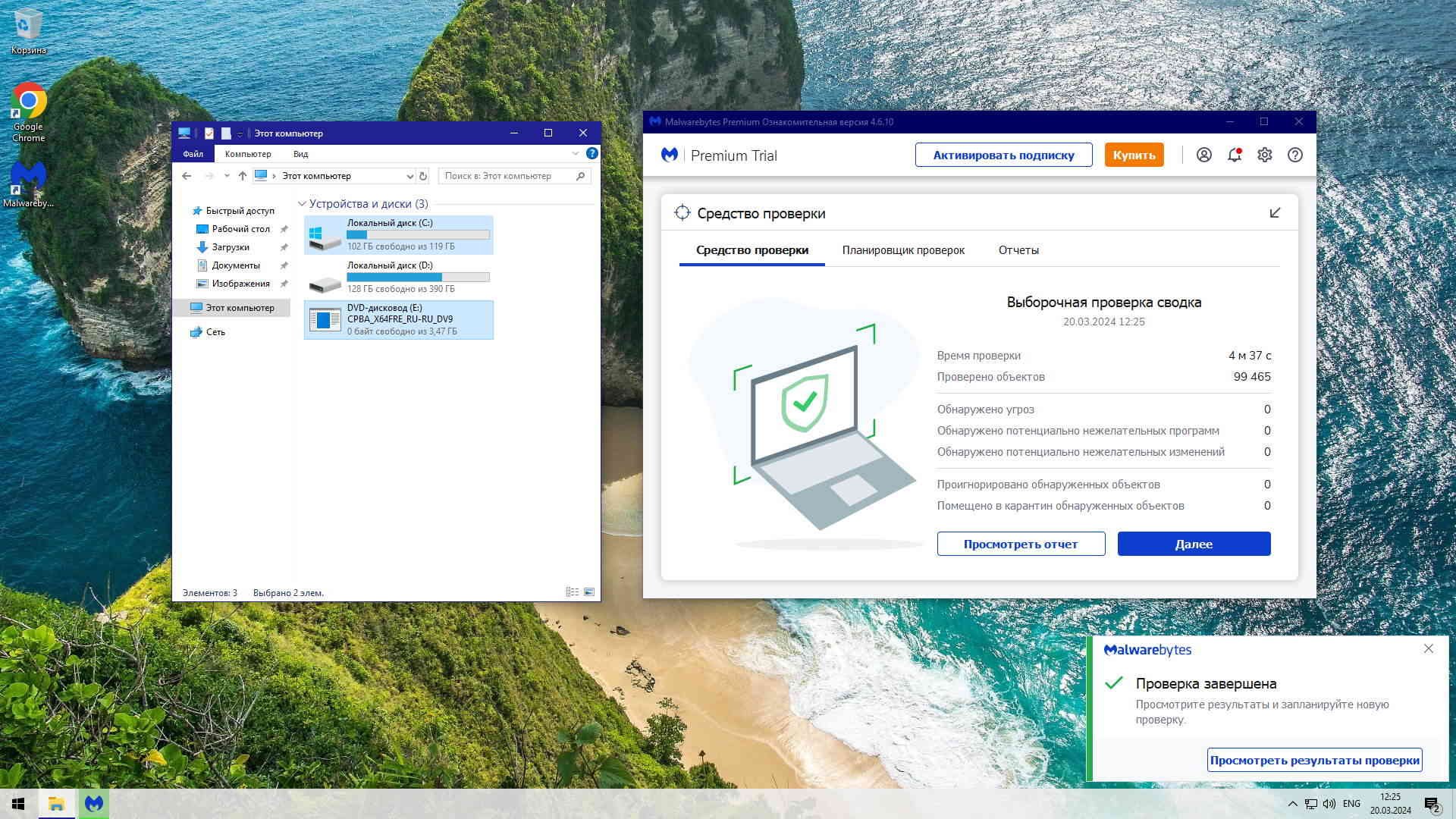The width and height of the screenshot is (1456, 819).
Task: Expand the Explorer ribbon chevron
Action: tap(576, 154)
